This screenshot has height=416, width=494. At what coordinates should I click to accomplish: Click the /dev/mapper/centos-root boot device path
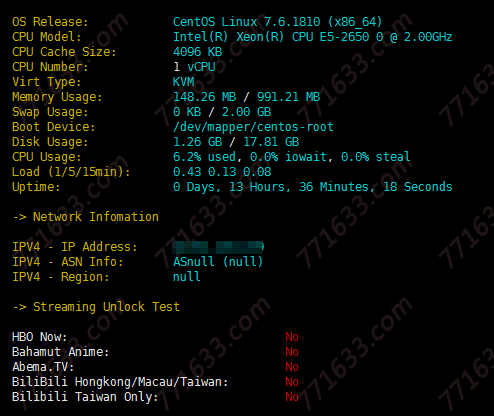tap(253, 127)
